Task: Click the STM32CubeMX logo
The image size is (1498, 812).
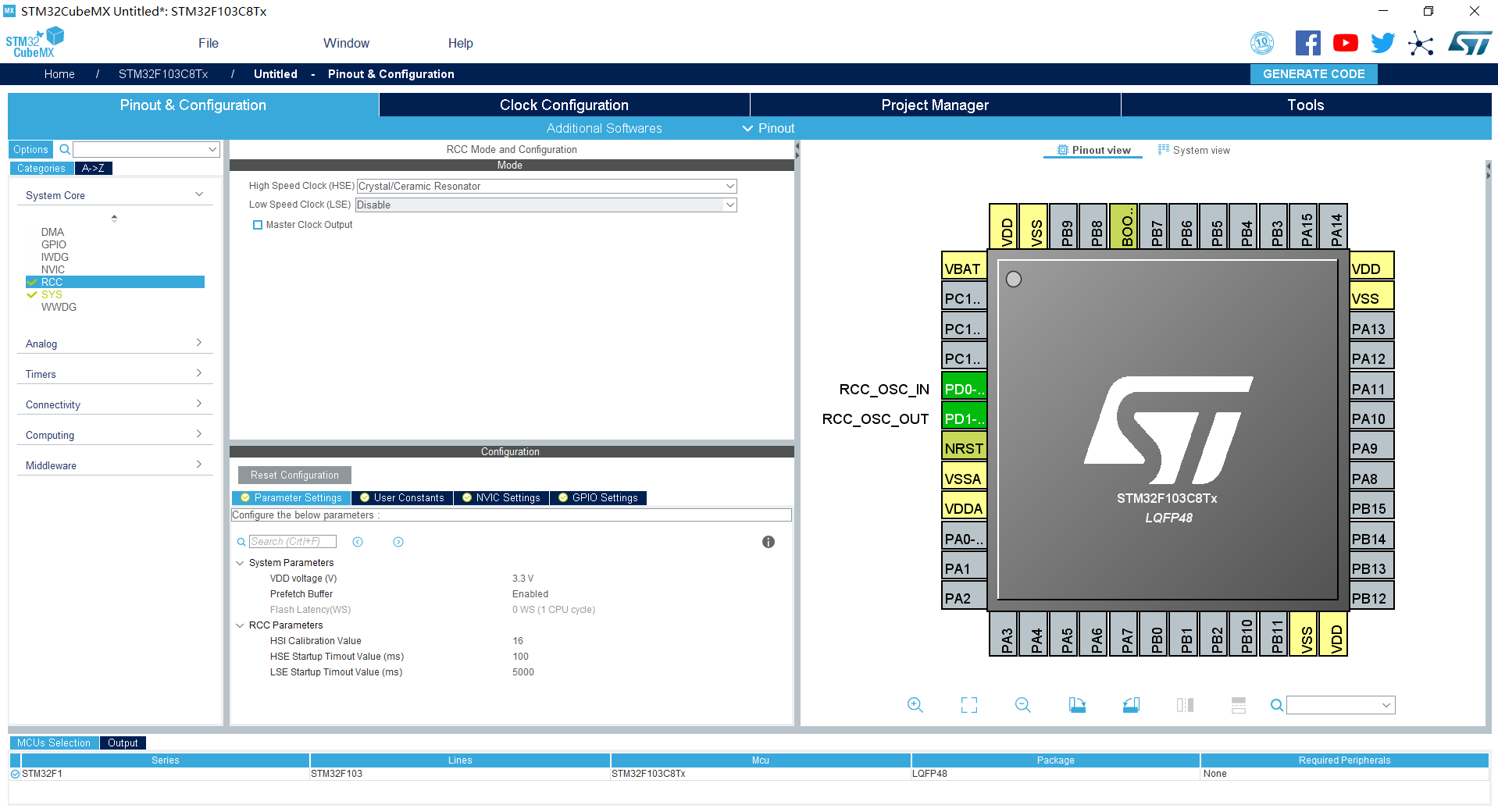Action: click(34, 42)
